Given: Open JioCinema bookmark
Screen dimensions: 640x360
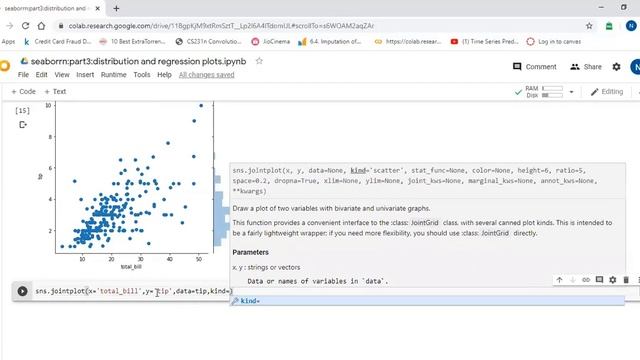Looking at the screenshot, I should (271, 42).
